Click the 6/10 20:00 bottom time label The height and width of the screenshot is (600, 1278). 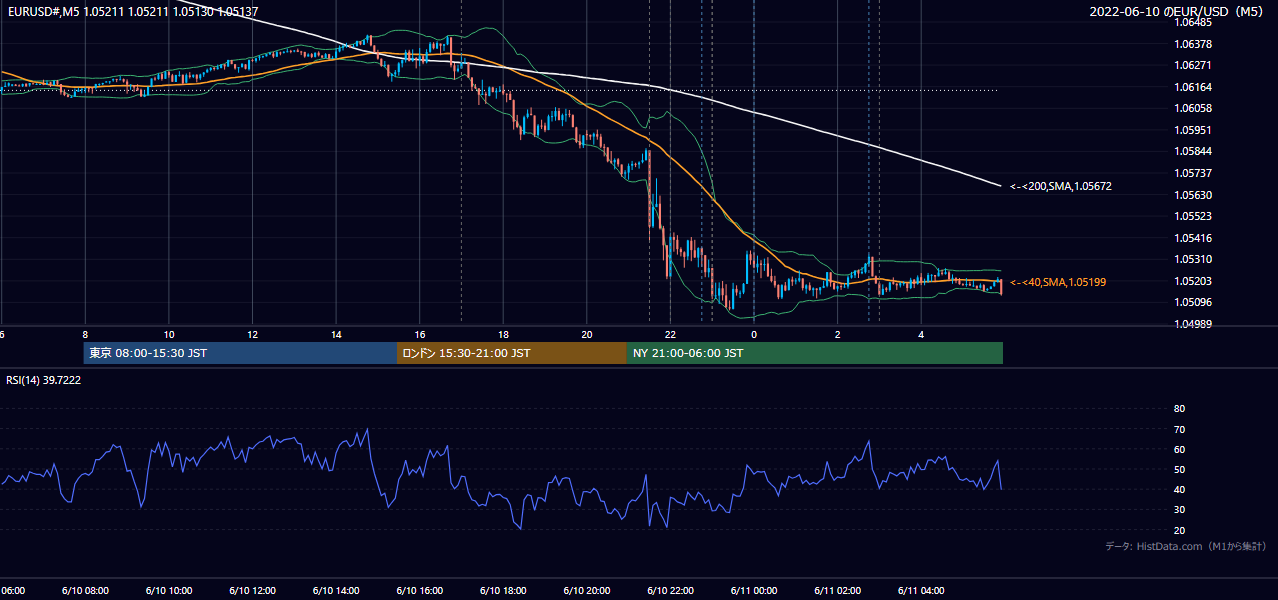click(587, 590)
